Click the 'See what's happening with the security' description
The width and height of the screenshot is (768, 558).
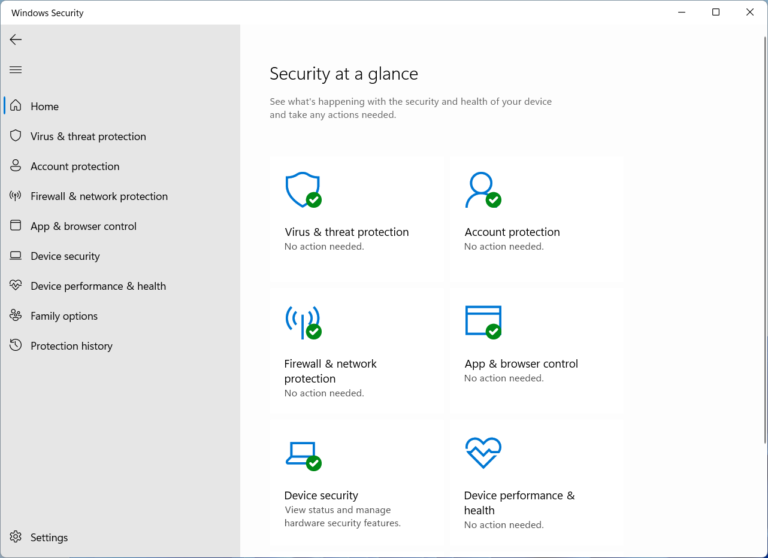click(x=410, y=108)
